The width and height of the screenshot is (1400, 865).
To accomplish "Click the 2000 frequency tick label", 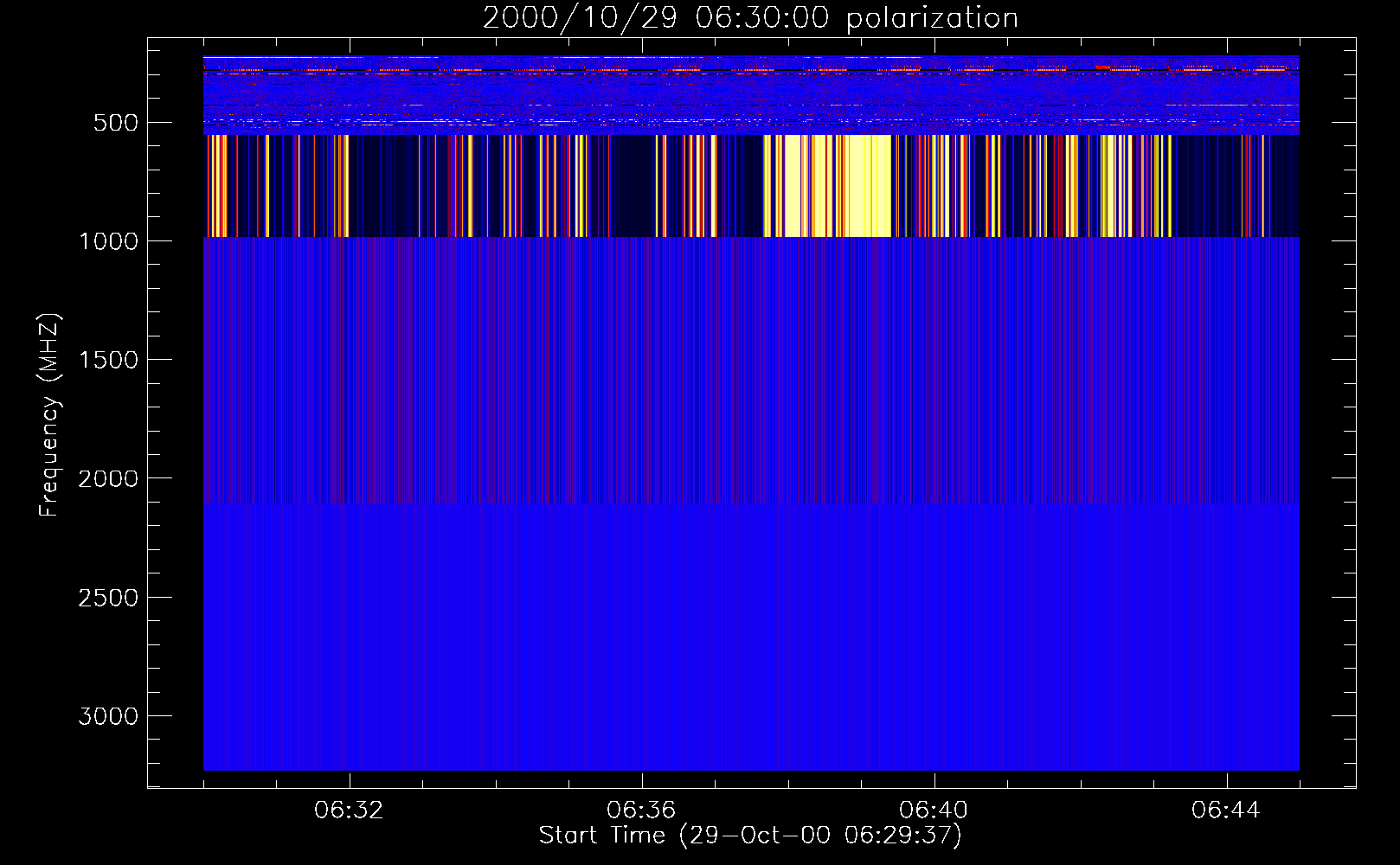I will click(108, 479).
